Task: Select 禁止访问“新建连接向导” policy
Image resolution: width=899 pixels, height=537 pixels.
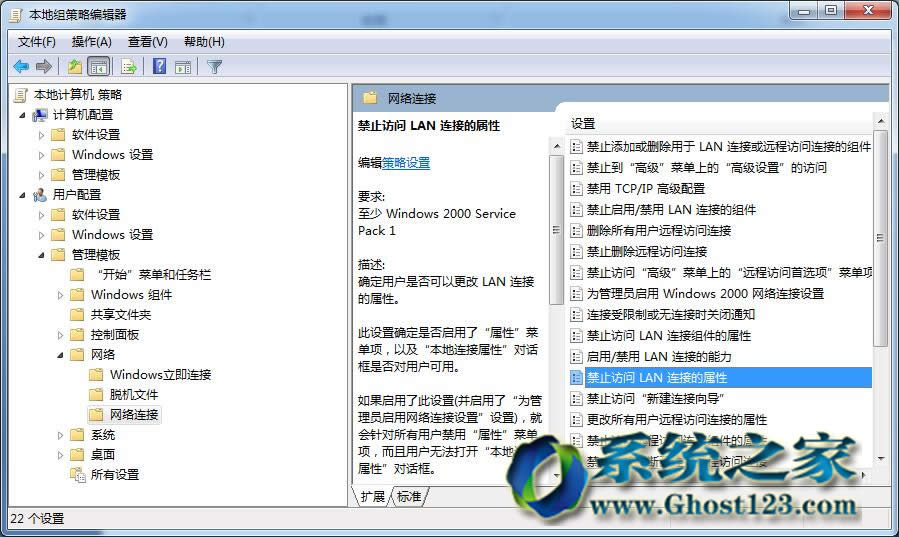Action: pos(655,398)
